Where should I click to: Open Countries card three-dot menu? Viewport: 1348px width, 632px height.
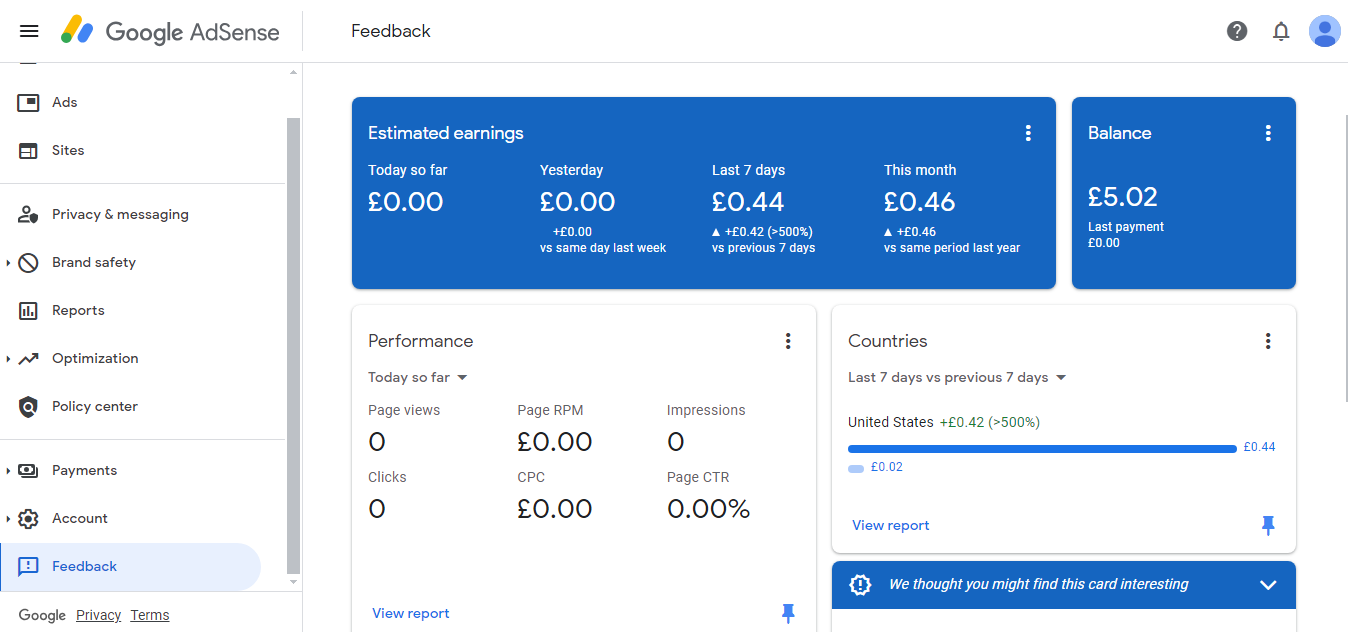[x=1268, y=341]
